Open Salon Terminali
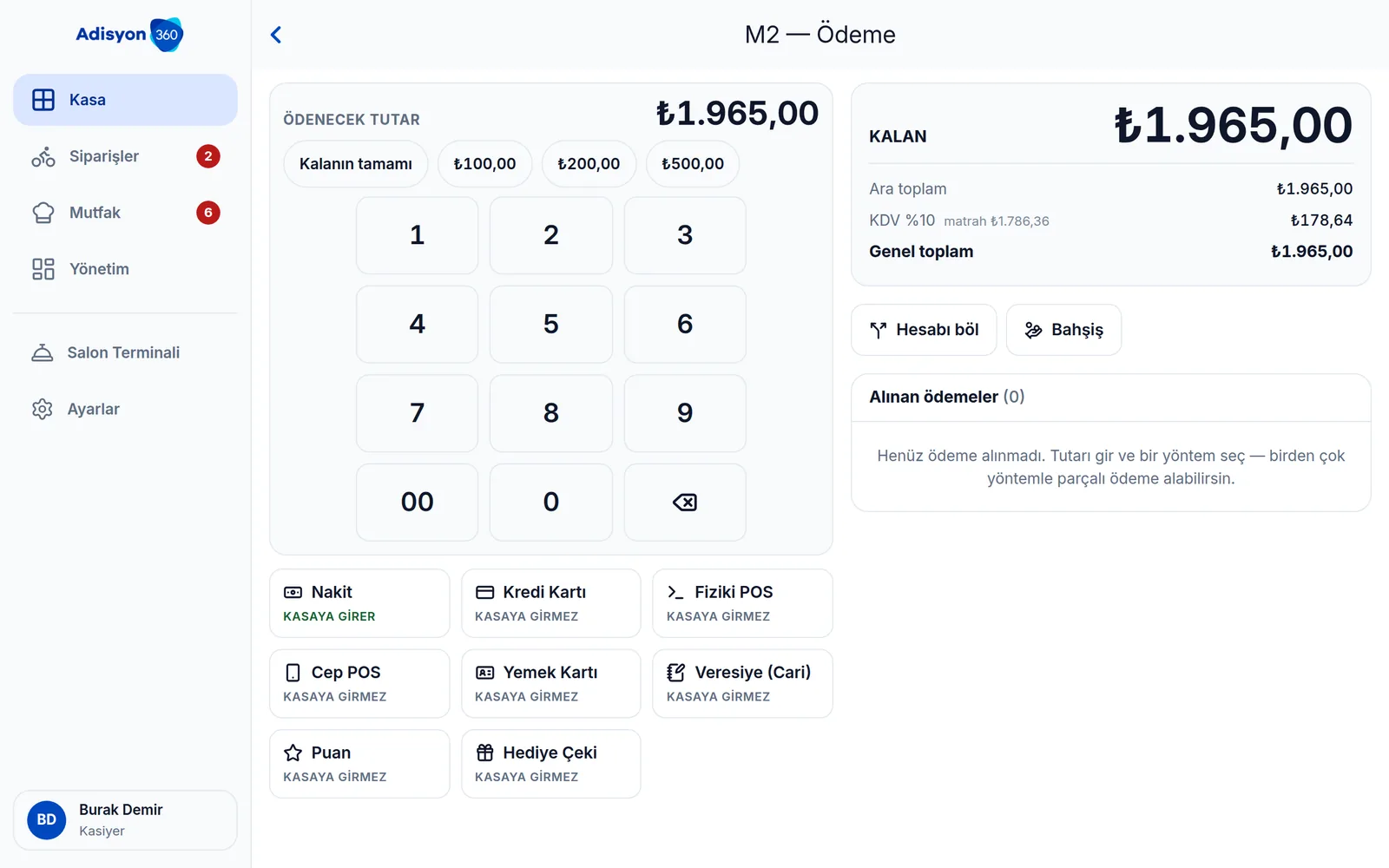 125,352
